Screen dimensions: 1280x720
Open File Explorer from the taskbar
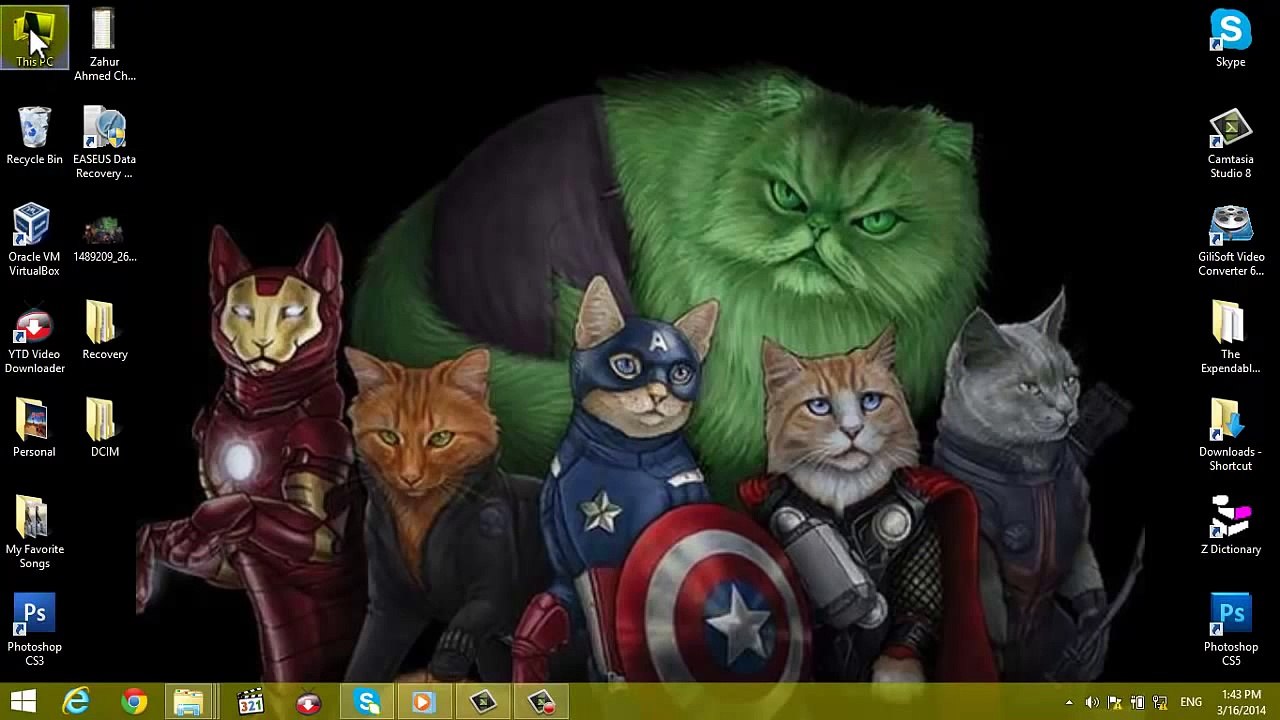189,702
